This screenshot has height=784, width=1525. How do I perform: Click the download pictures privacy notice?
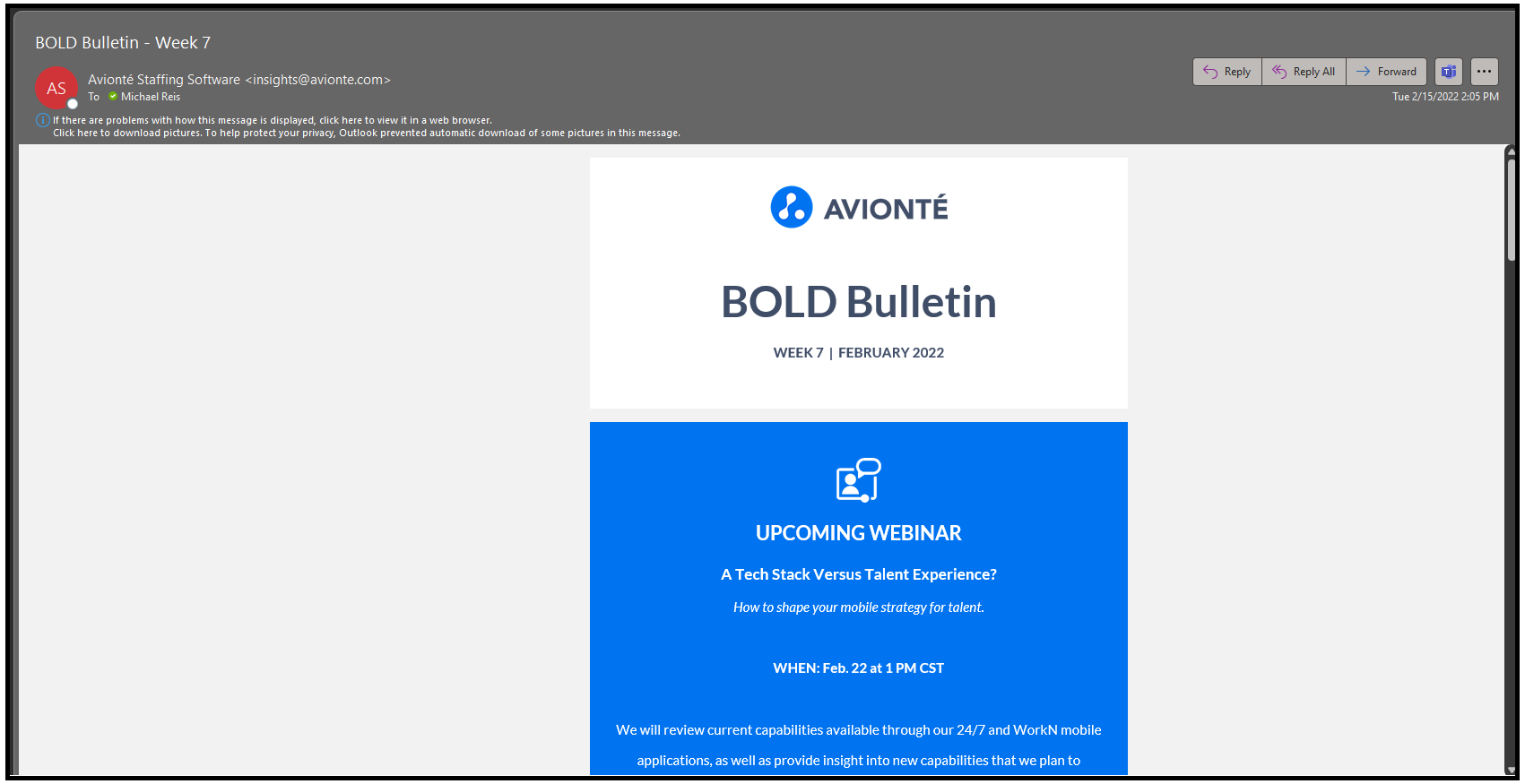point(366,133)
